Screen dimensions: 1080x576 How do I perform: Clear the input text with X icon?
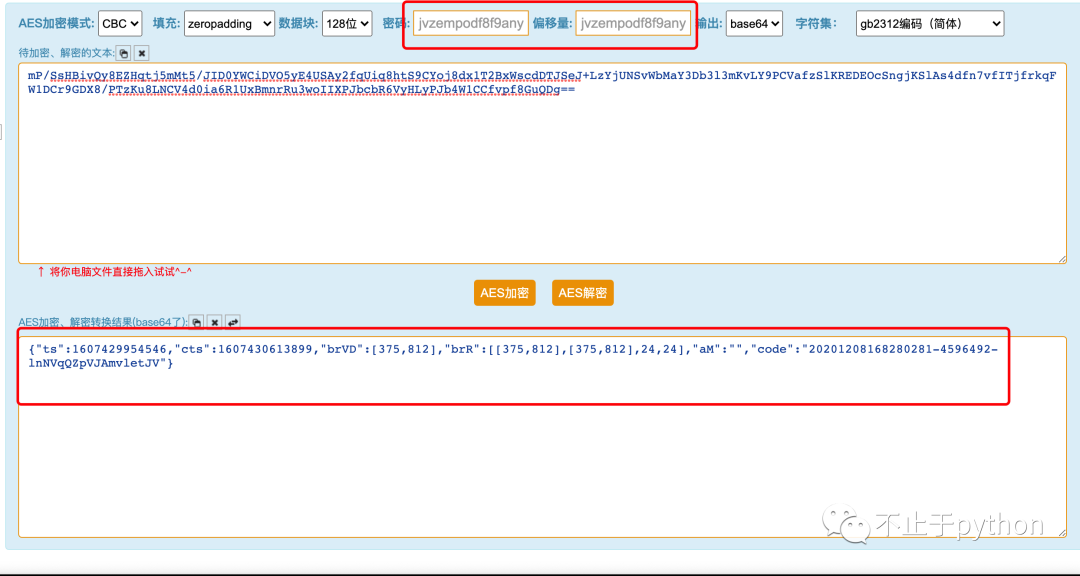[142, 53]
